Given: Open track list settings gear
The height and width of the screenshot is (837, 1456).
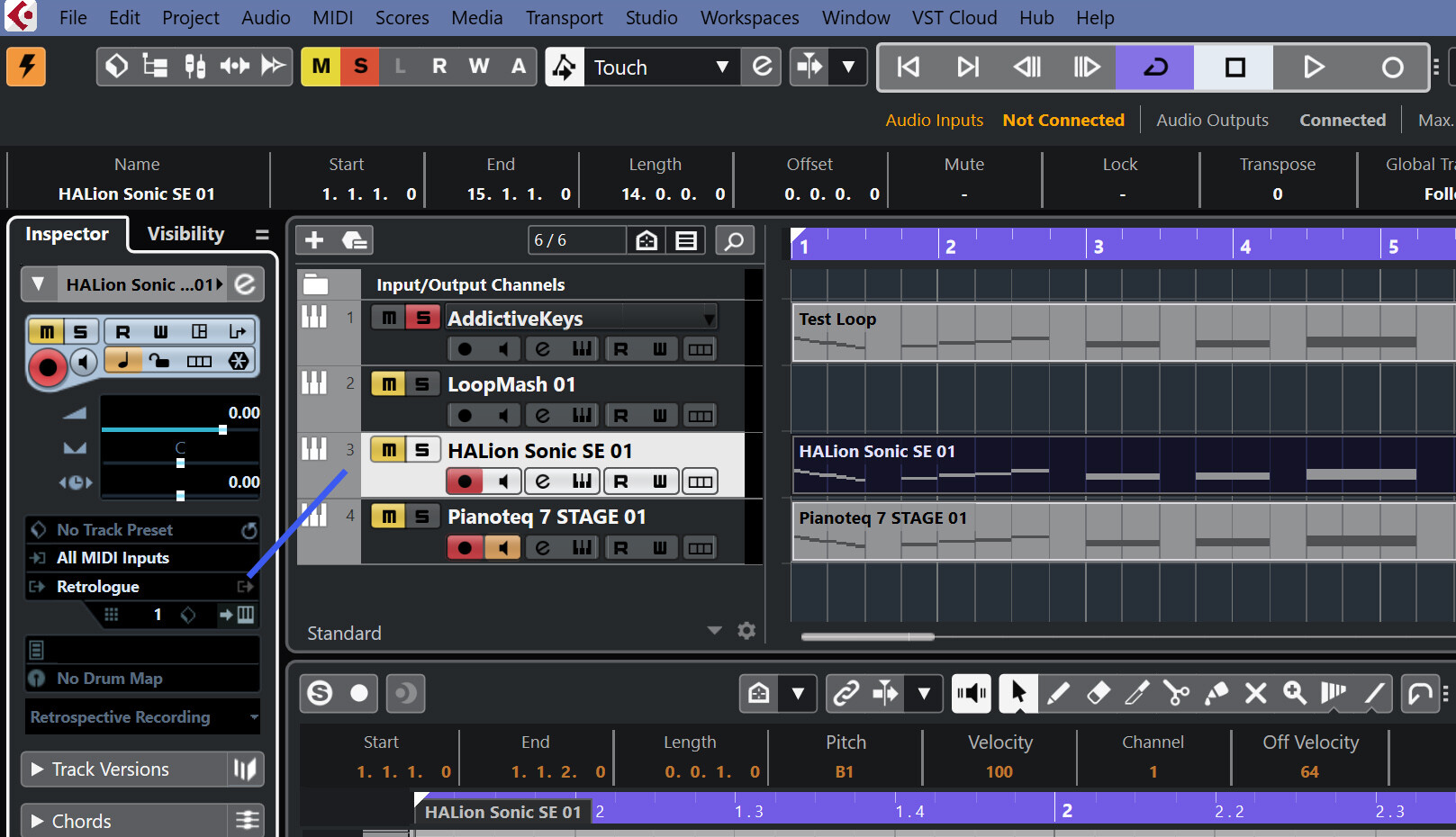Looking at the screenshot, I should 746,631.
